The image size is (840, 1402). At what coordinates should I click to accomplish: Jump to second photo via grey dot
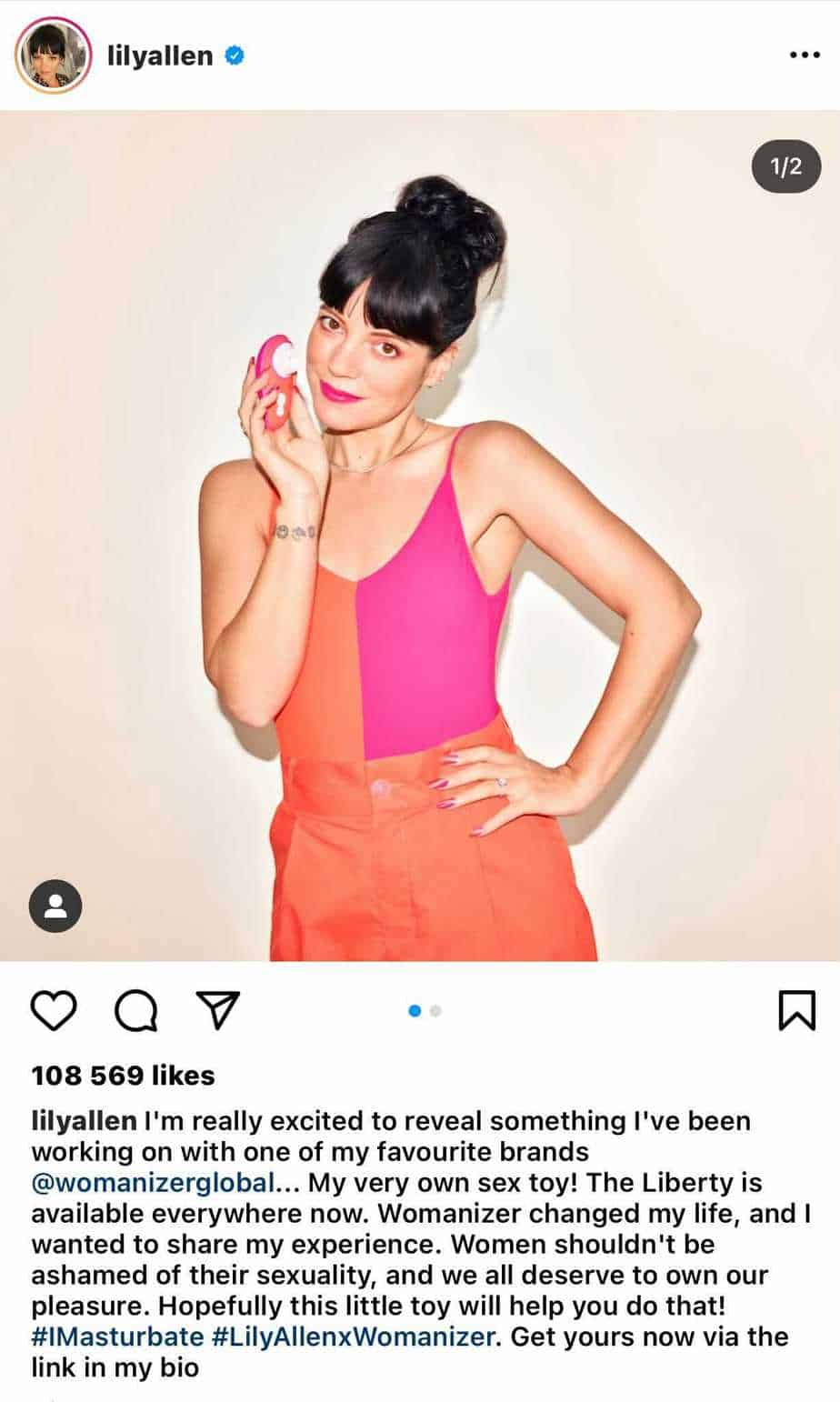pyautogui.click(x=435, y=1011)
